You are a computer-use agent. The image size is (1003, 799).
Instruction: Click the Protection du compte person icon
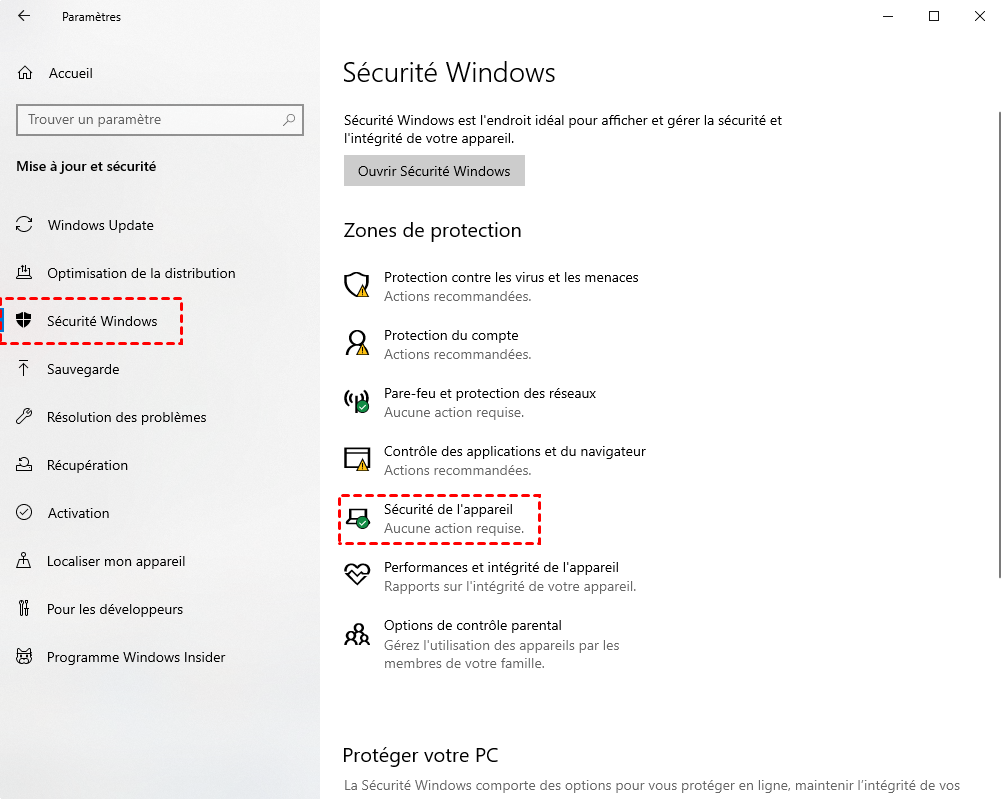357,344
